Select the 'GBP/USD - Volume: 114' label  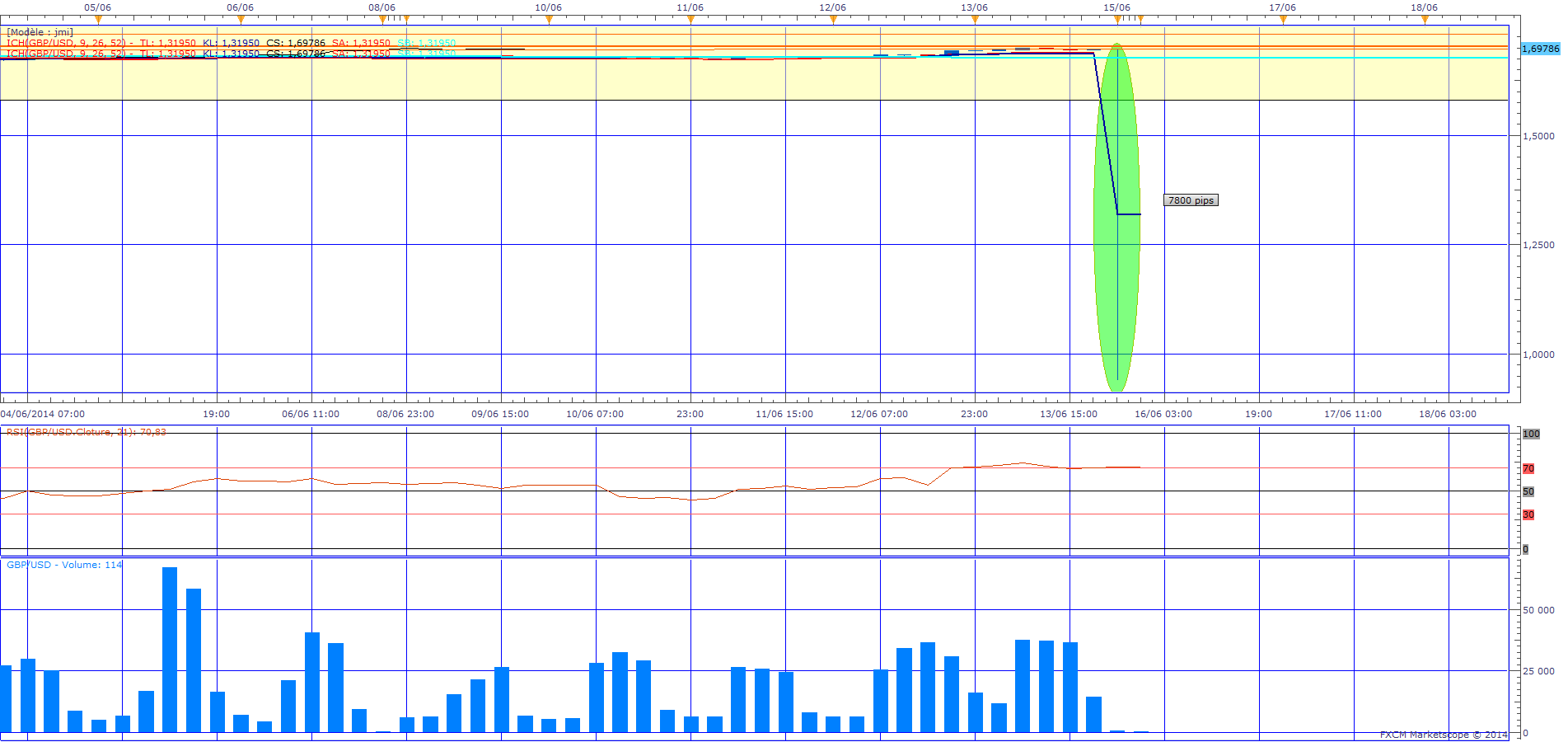64,565
